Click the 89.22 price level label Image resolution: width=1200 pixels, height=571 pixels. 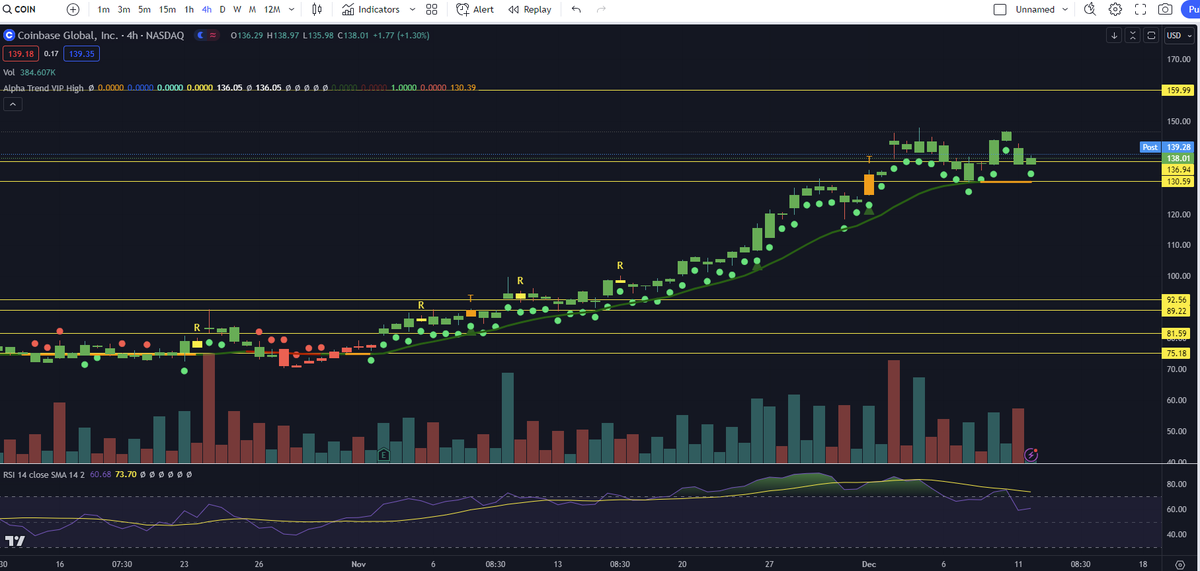1178,311
